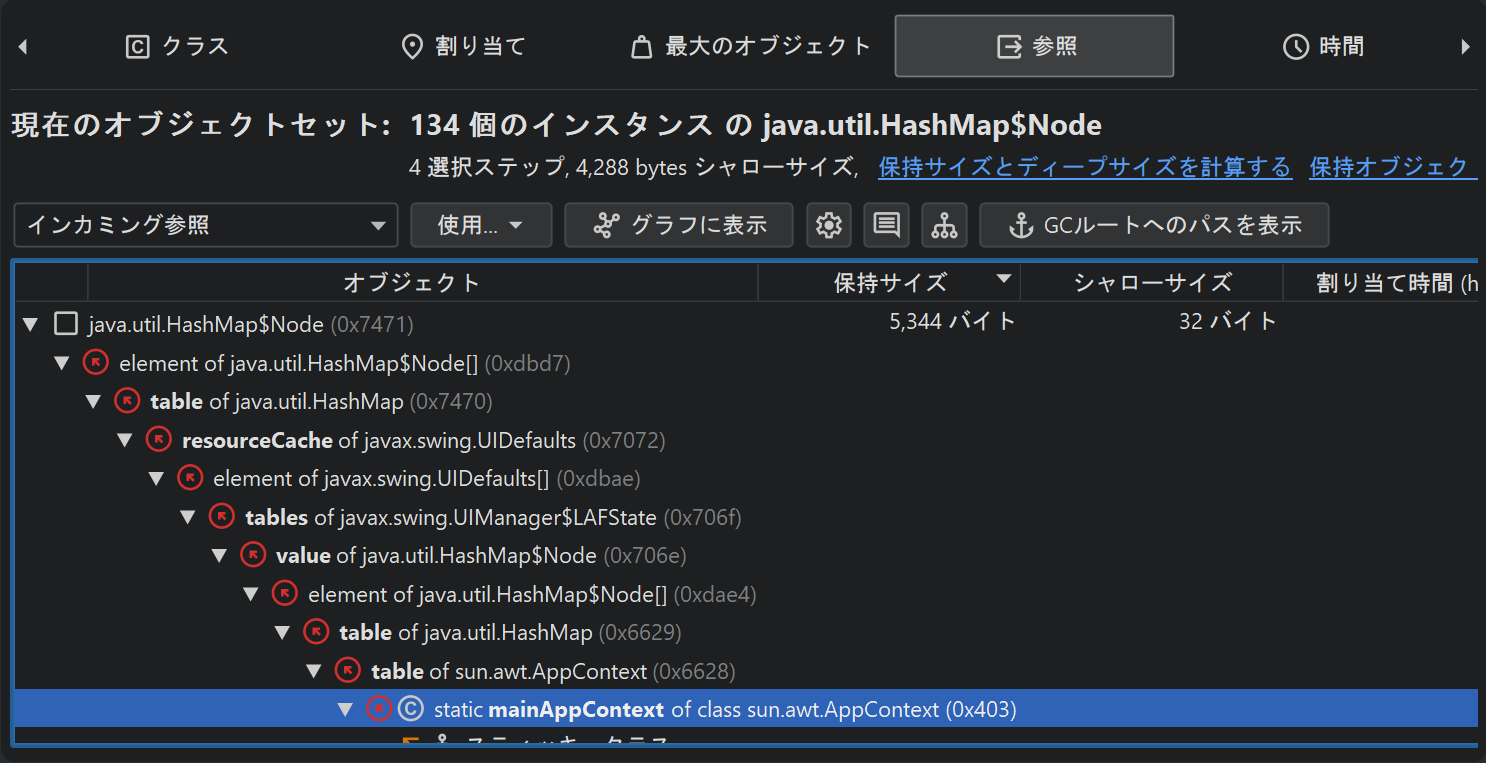This screenshot has height=763, width=1486.
Task: Click red reference icon beside tables of LAFState
Action: 221,517
